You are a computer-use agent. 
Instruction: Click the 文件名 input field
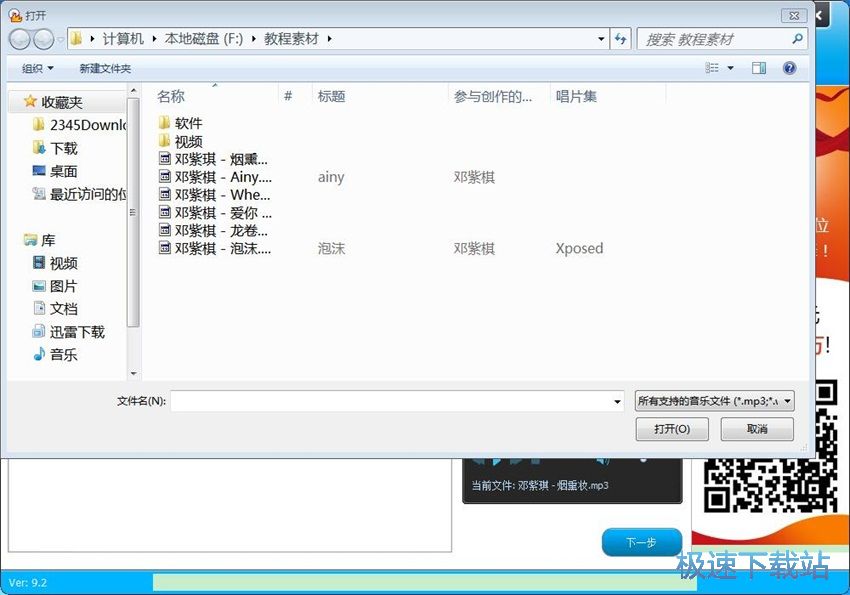click(x=397, y=402)
